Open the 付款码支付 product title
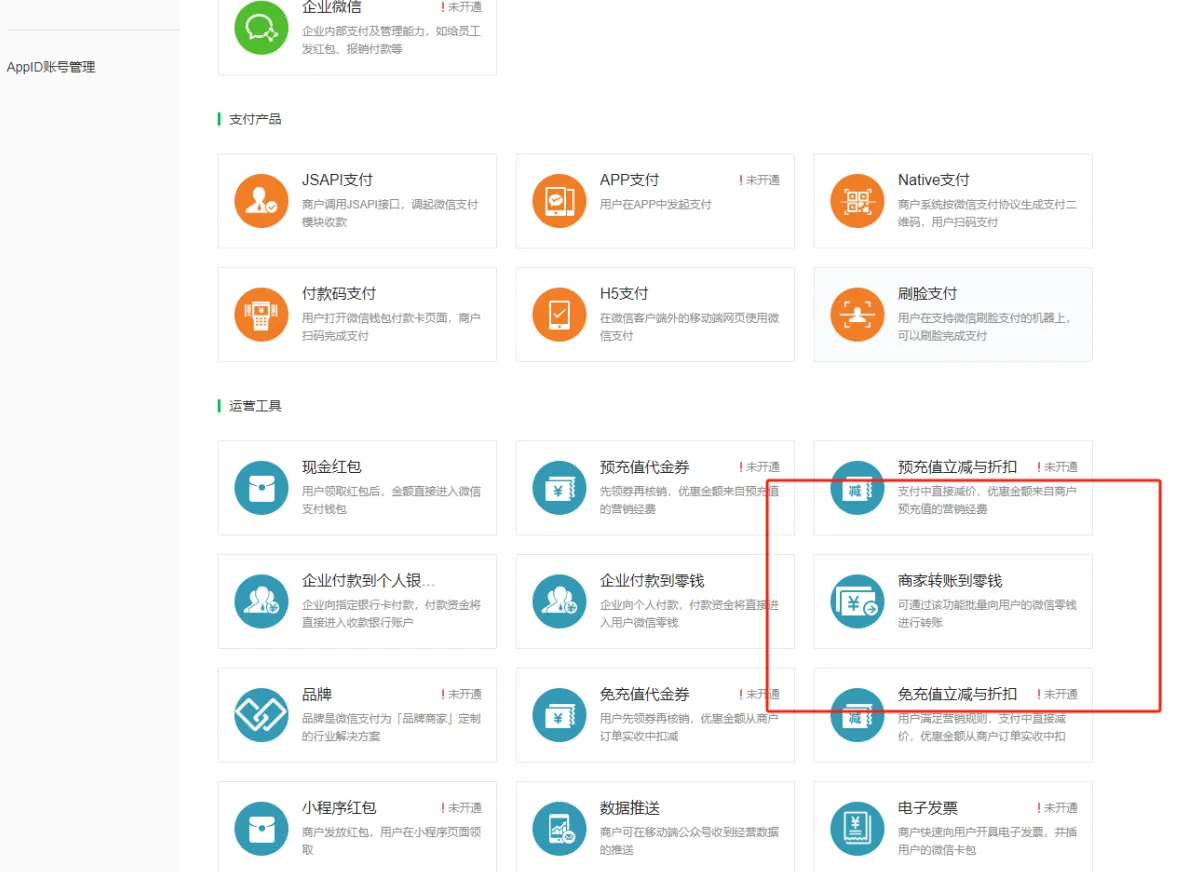This screenshot has height=872, width=1192. click(x=339, y=293)
